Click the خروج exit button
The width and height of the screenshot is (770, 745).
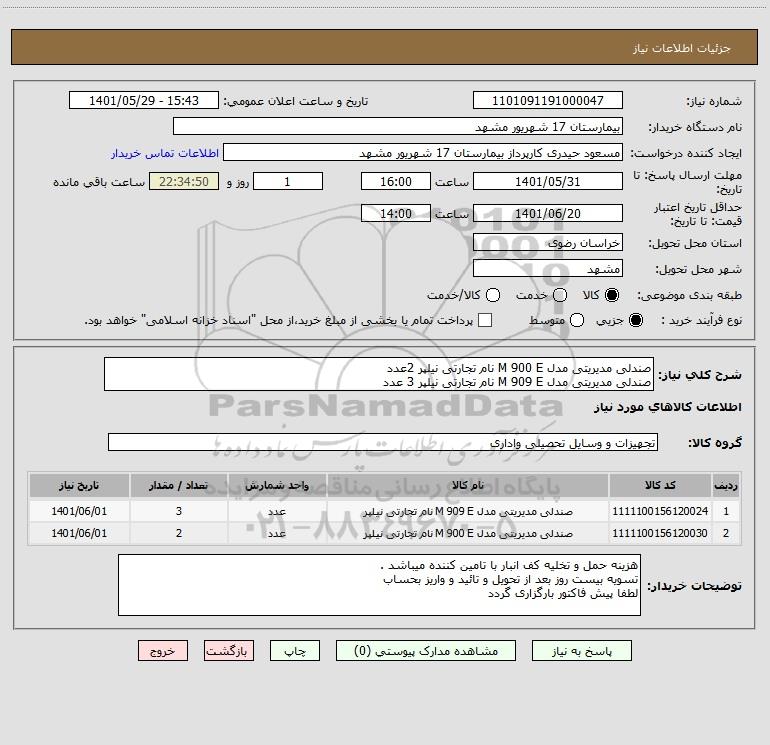(163, 651)
